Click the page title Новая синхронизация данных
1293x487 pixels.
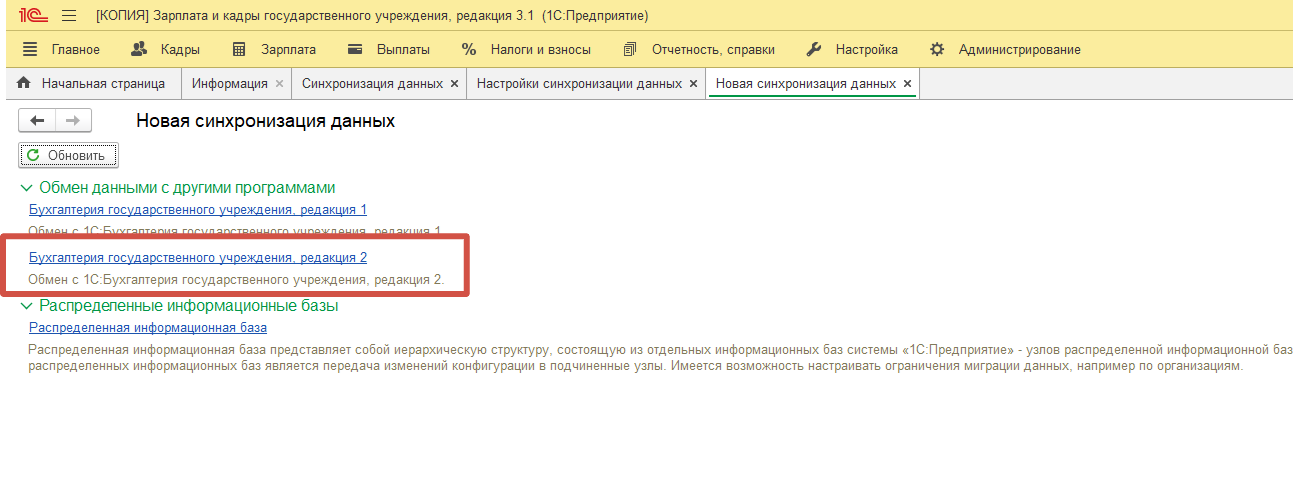coord(265,121)
